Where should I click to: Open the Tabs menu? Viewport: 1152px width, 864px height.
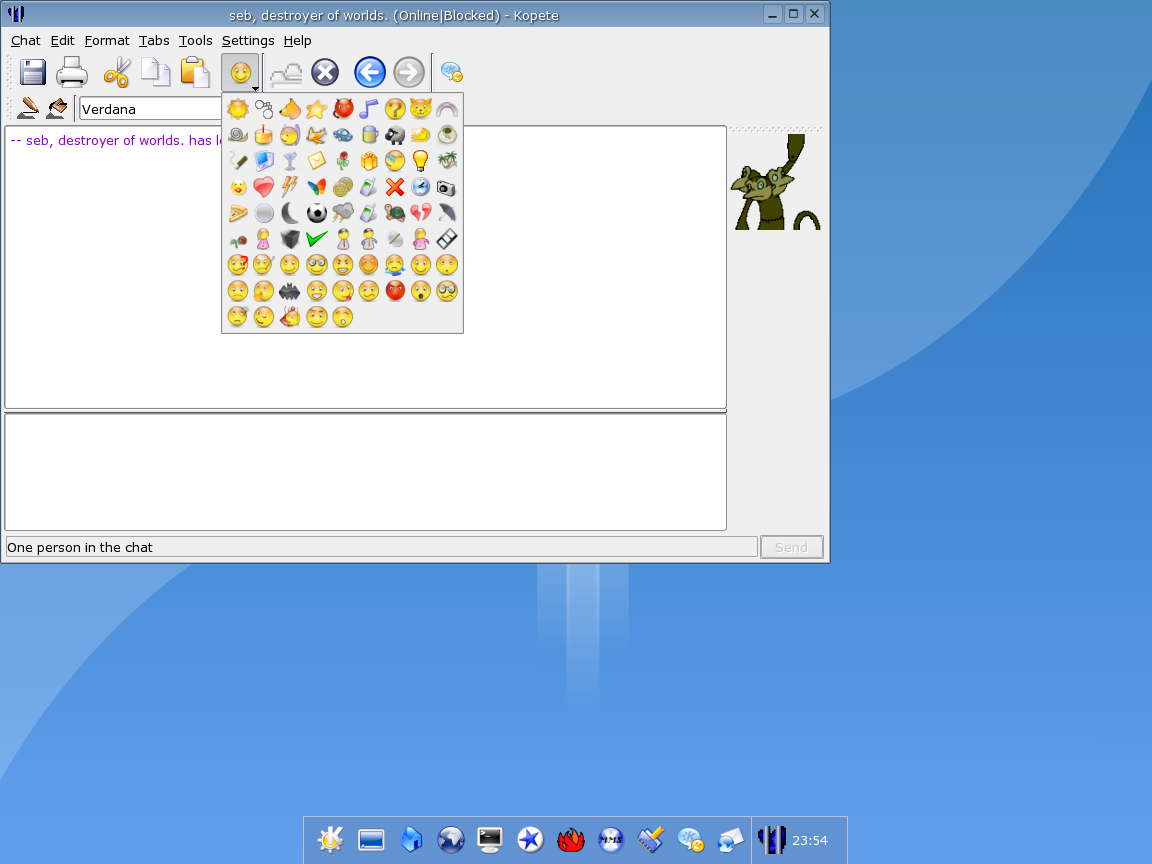tap(154, 40)
